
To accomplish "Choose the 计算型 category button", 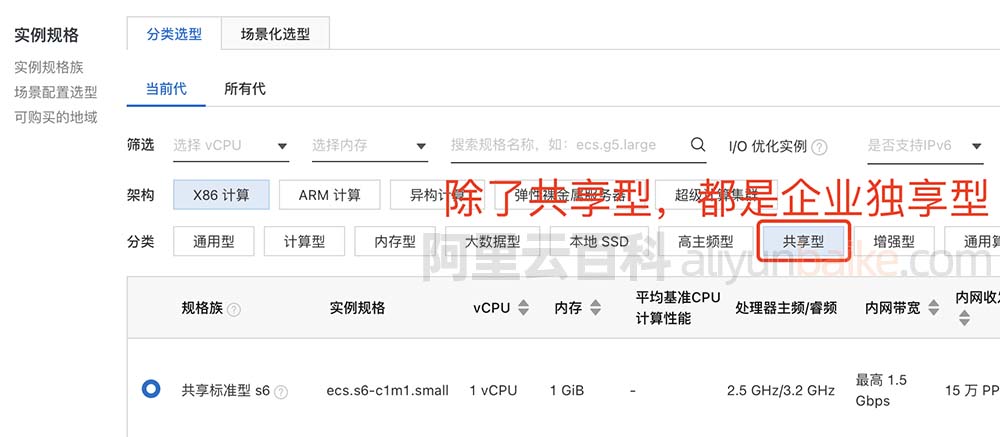I will point(304,242).
